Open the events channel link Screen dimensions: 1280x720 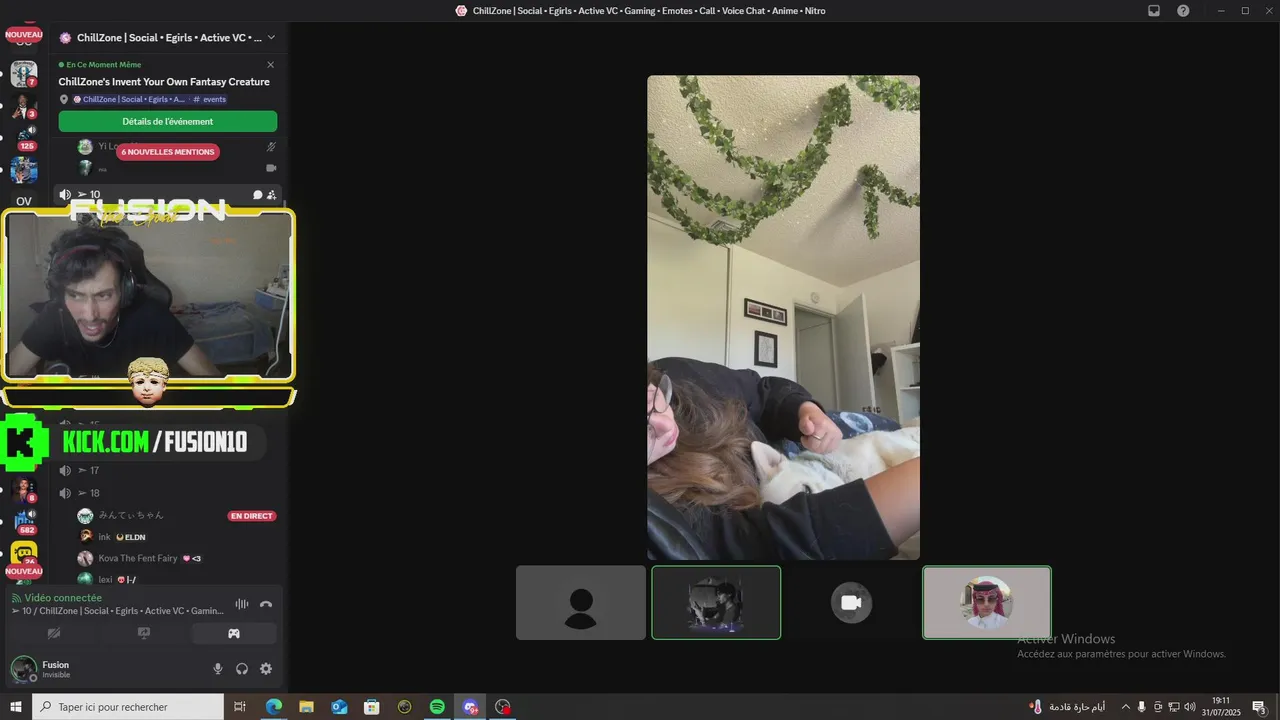pos(209,99)
